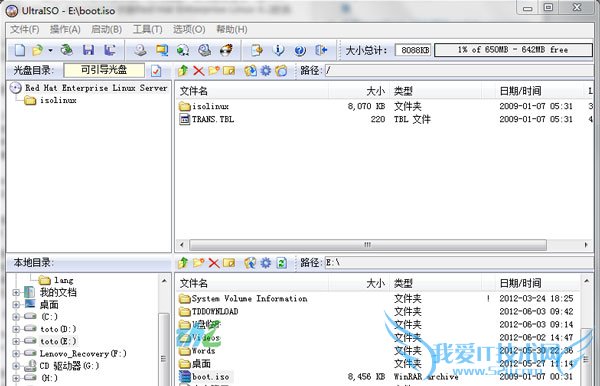The height and width of the screenshot is (386, 600).
Task: Click the Up folder icon in the disc toolbar
Action: click(183, 70)
